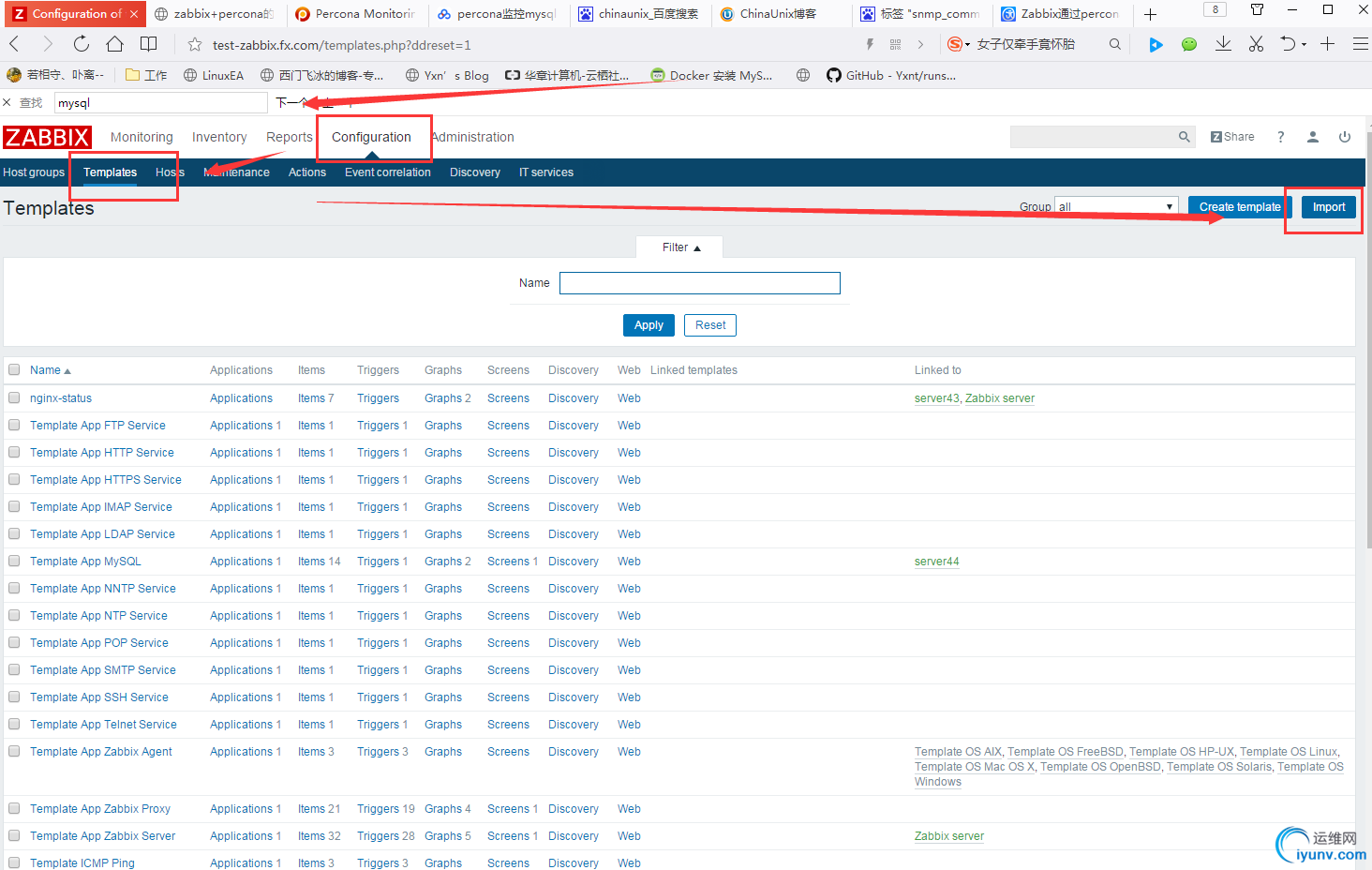Open the downloads arrow icon

point(1223,44)
